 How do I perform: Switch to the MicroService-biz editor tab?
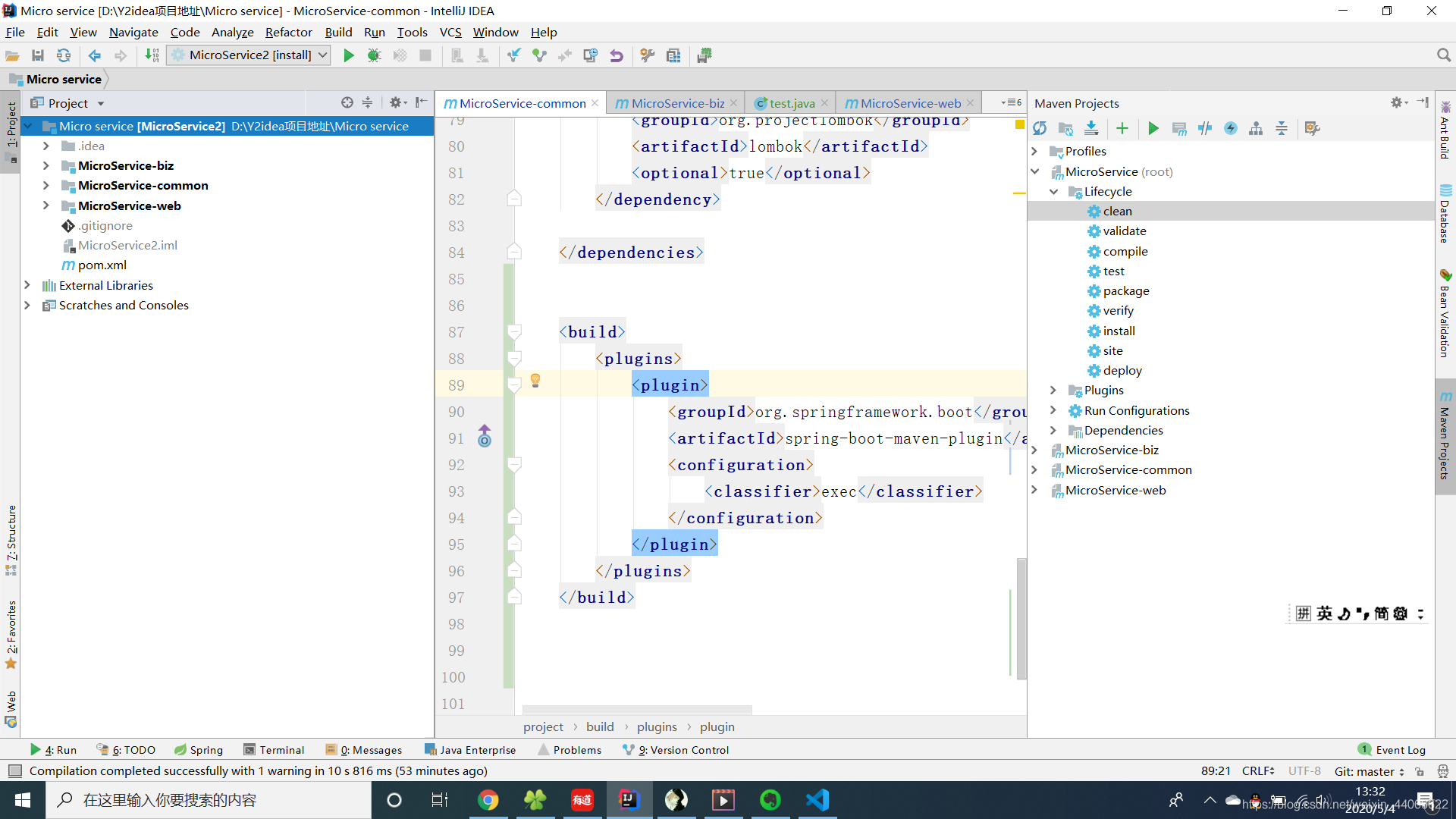(x=676, y=103)
